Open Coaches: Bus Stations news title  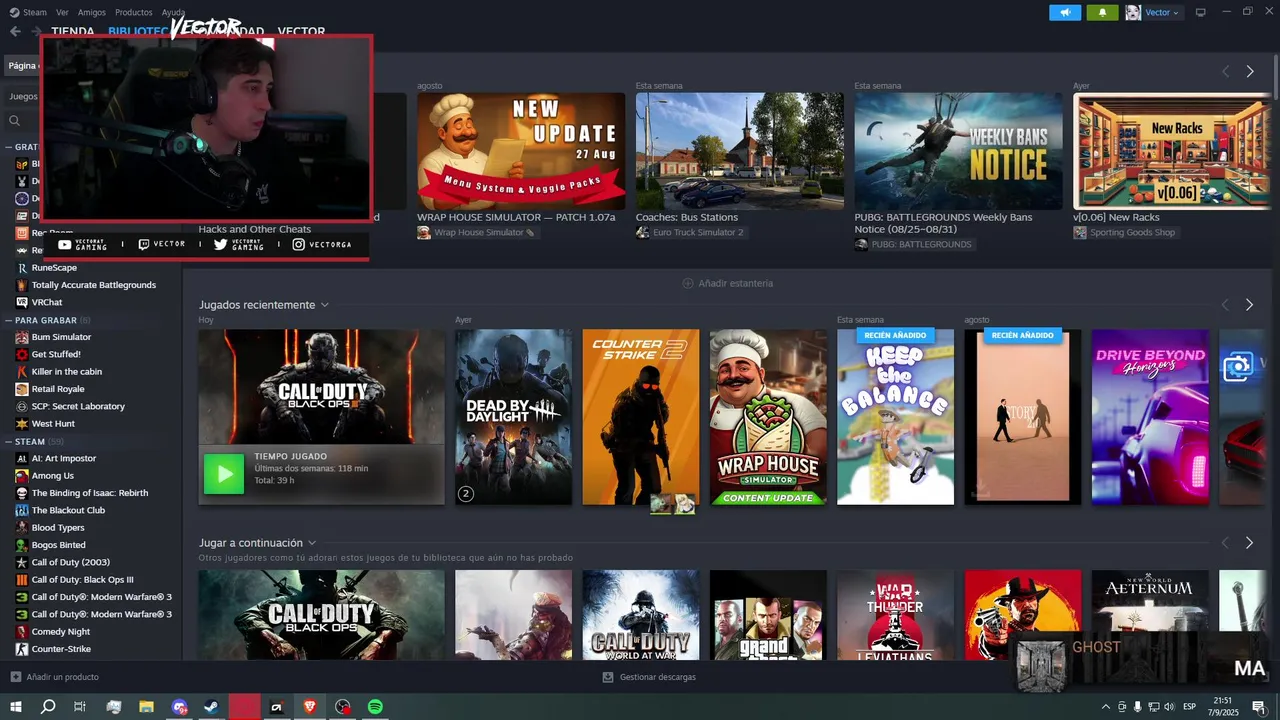686,217
